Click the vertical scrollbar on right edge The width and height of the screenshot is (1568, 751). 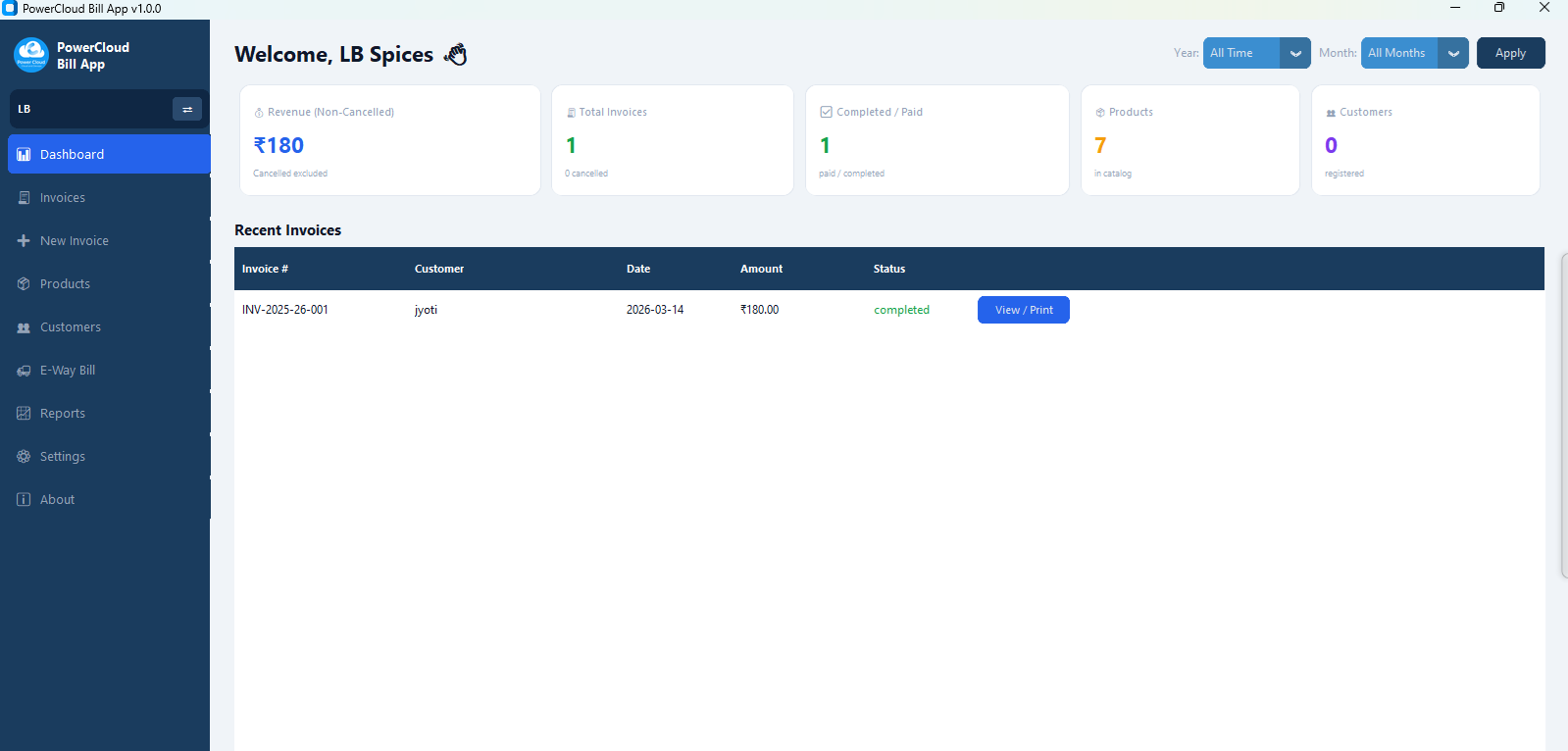click(x=1563, y=412)
